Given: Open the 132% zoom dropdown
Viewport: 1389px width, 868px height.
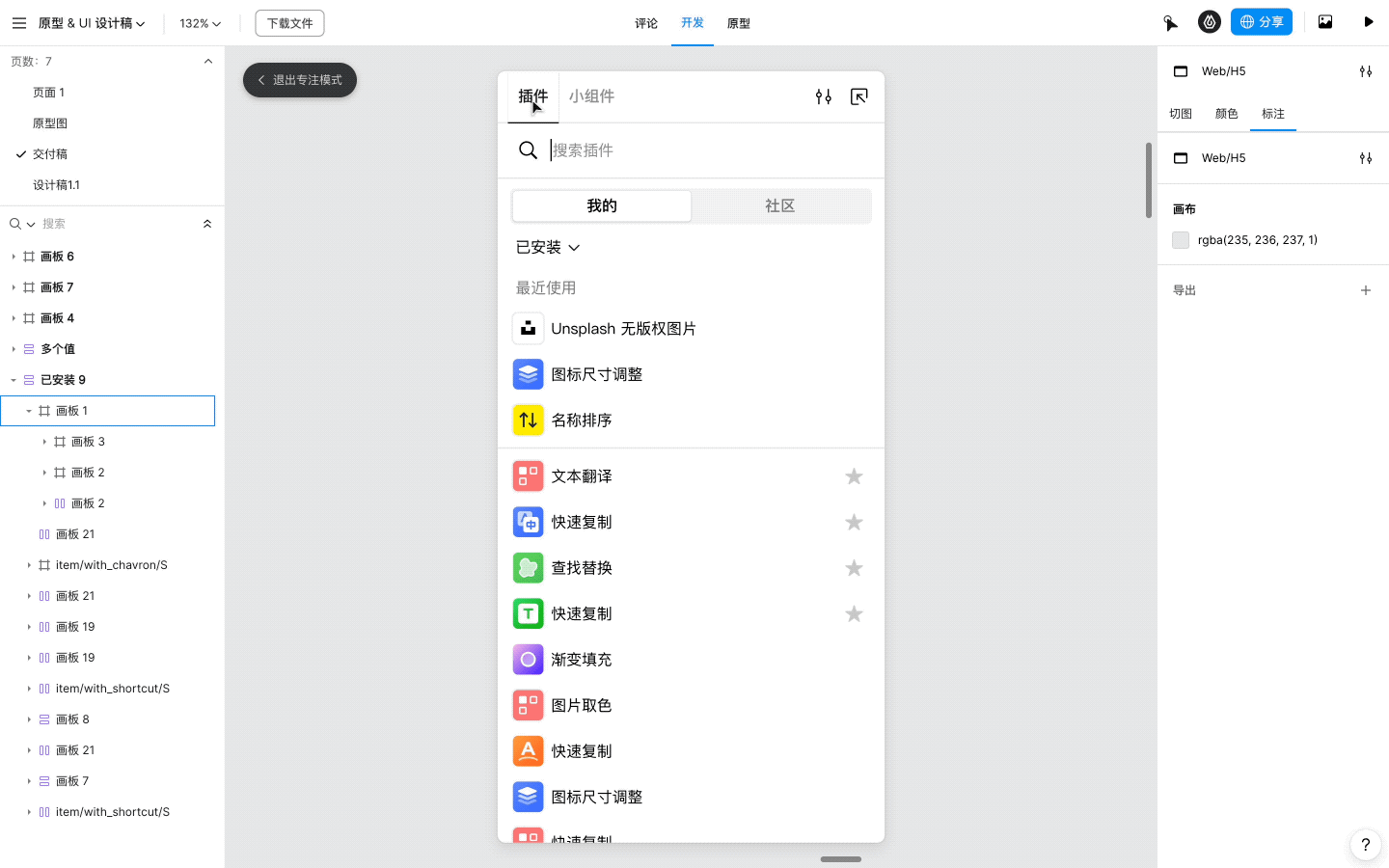Looking at the screenshot, I should 200,23.
